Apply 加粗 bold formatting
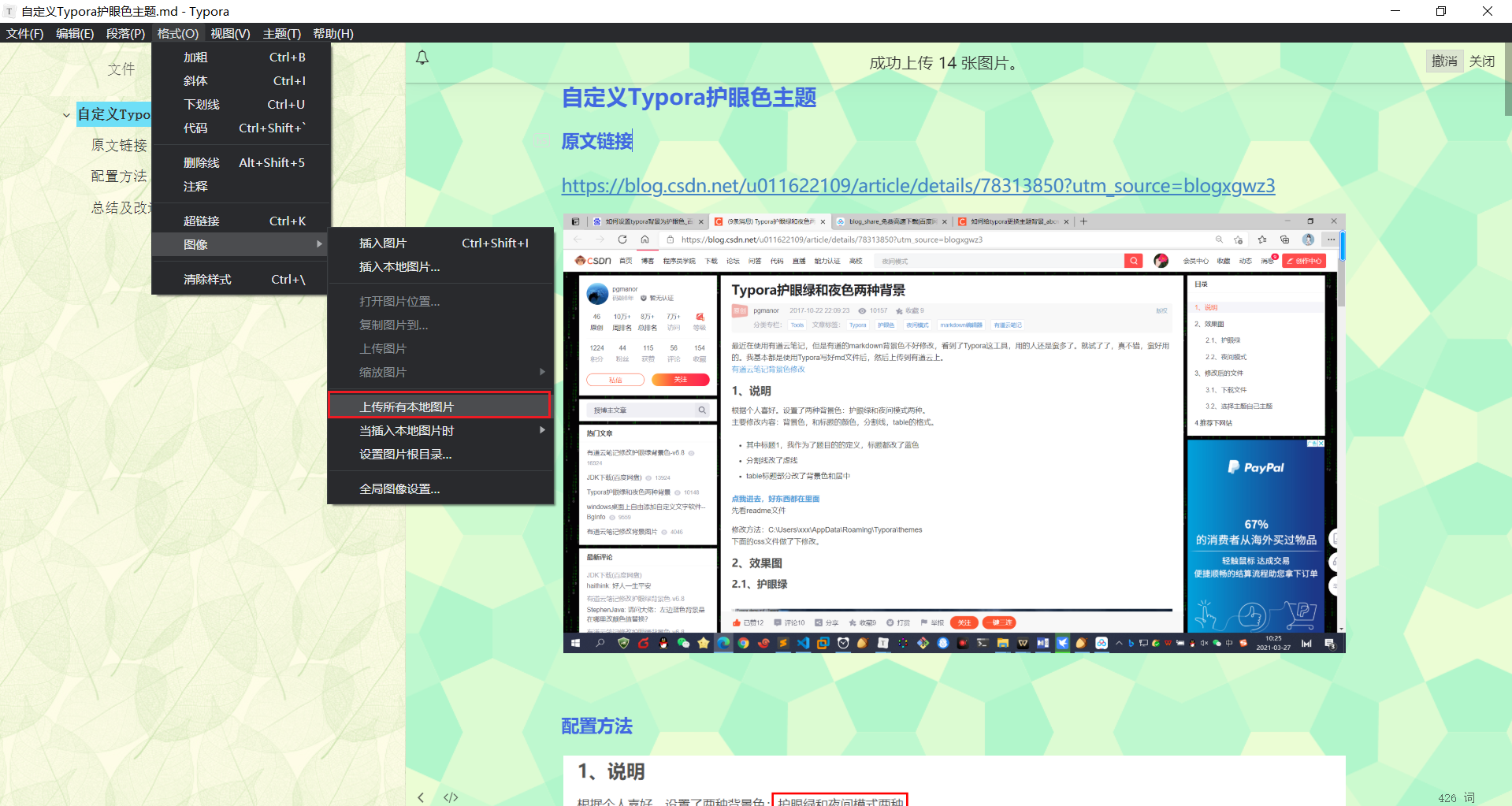Image resolution: width=1512 pixels, height=806 pixels. pos(241,58)
